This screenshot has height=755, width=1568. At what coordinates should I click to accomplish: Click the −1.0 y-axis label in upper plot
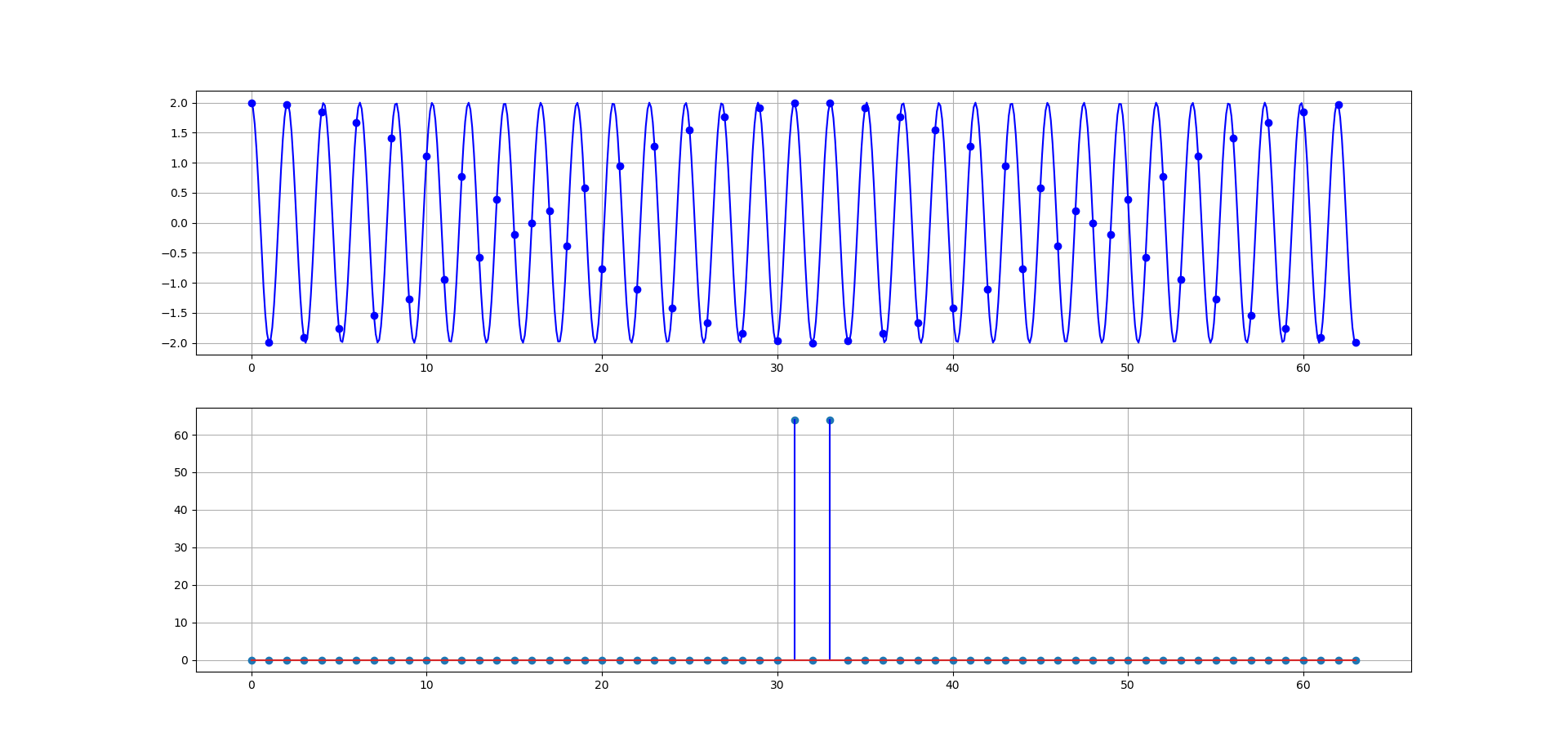[174, 284]
